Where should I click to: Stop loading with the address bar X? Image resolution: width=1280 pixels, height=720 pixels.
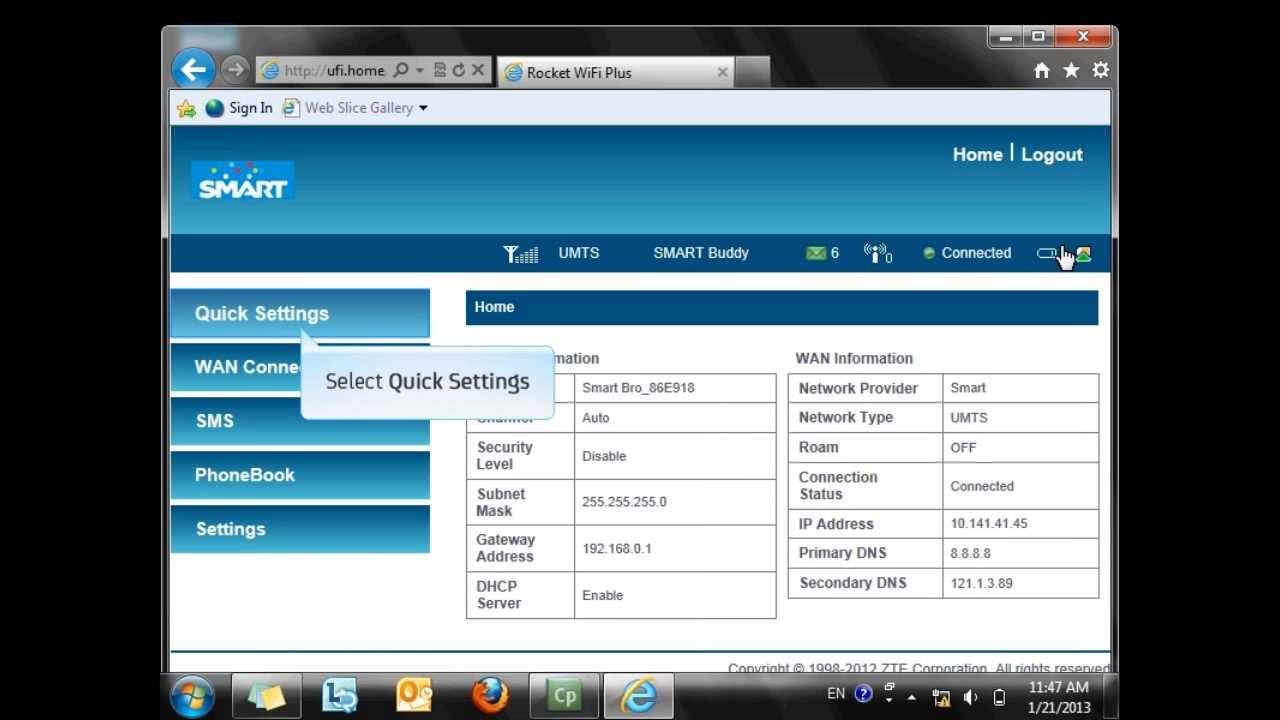pos(478,70)
